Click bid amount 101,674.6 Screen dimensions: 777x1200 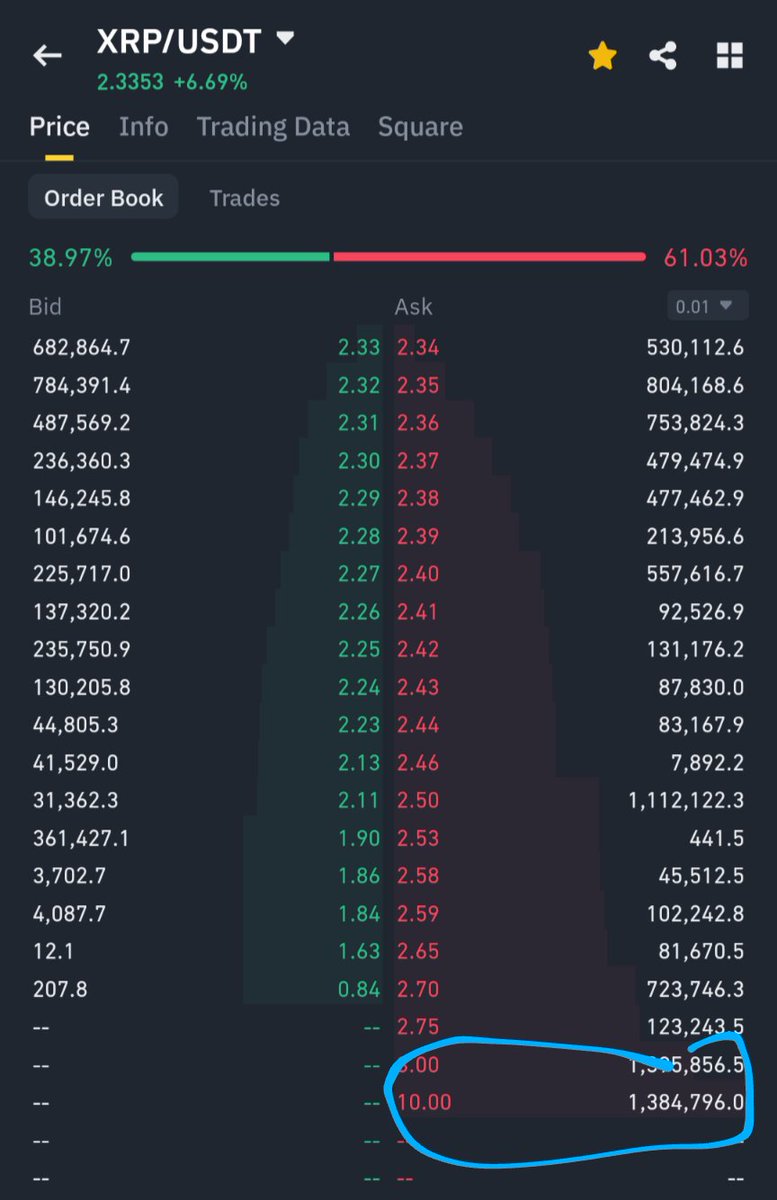pyautogui.click(x=81, y=536)
